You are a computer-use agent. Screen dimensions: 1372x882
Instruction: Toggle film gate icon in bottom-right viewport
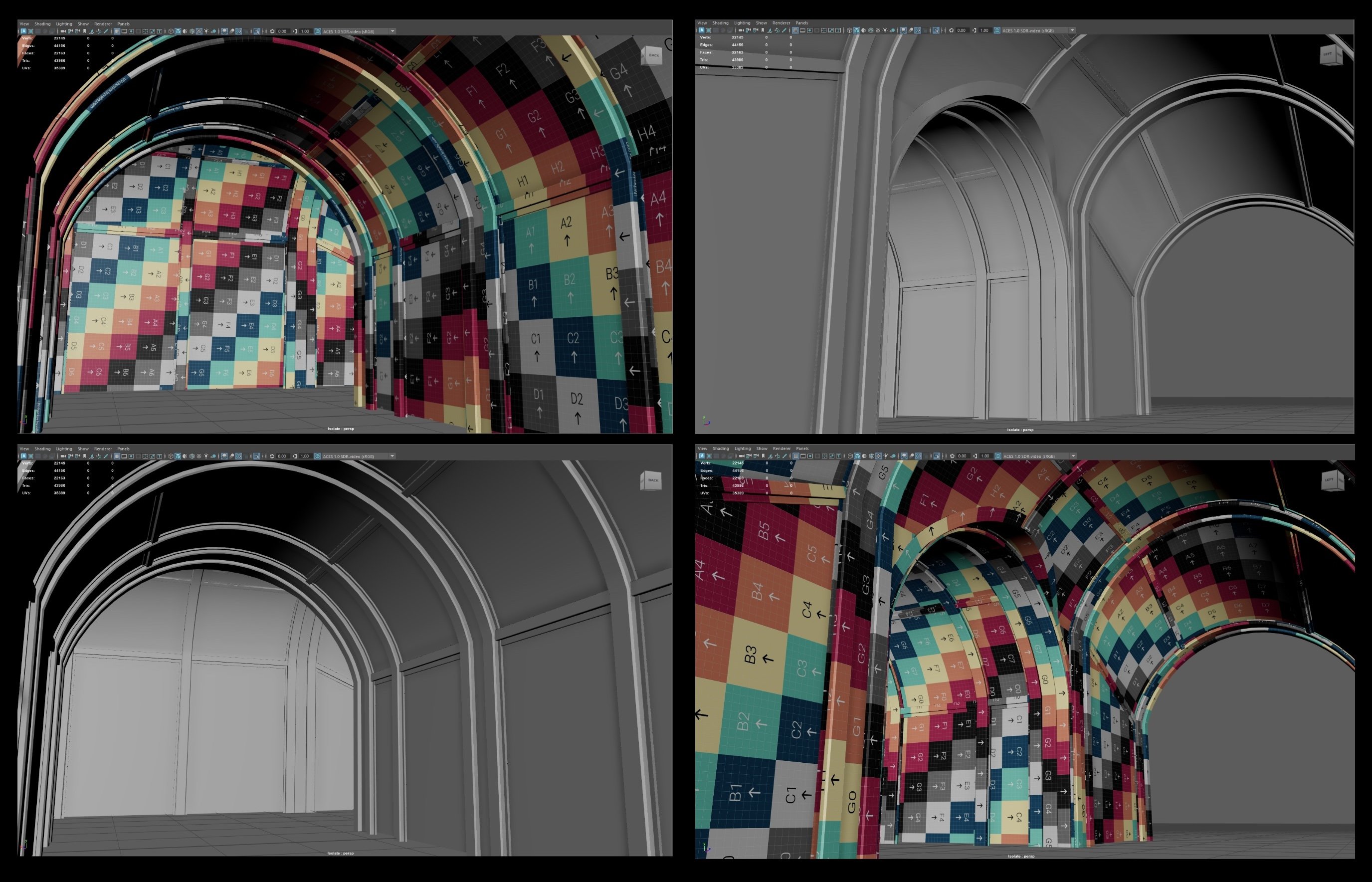tap(803, 456)
